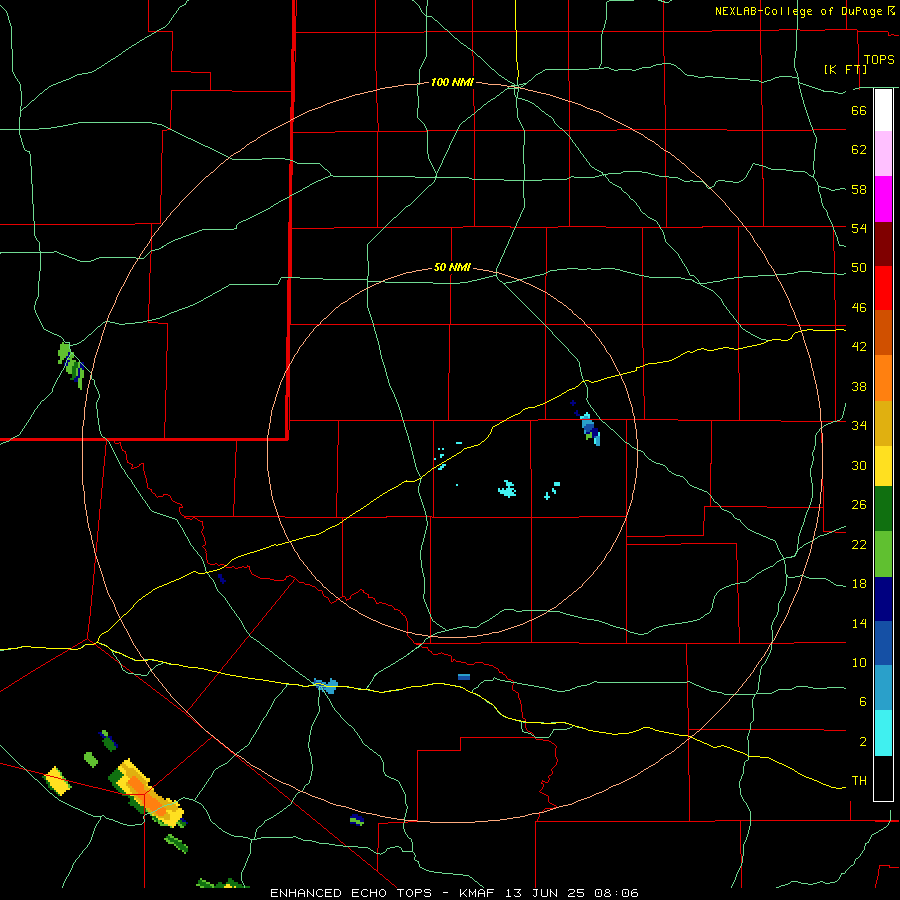
Task: Click the navy legend swatch near 18
Action: 883,599
